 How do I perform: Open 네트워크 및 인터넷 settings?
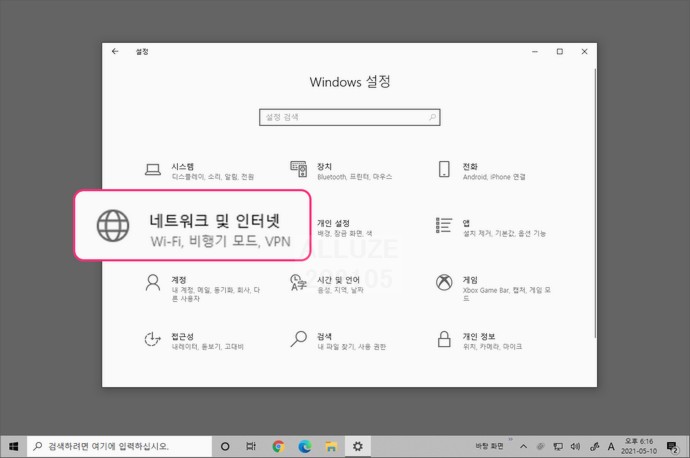(193, 225)
